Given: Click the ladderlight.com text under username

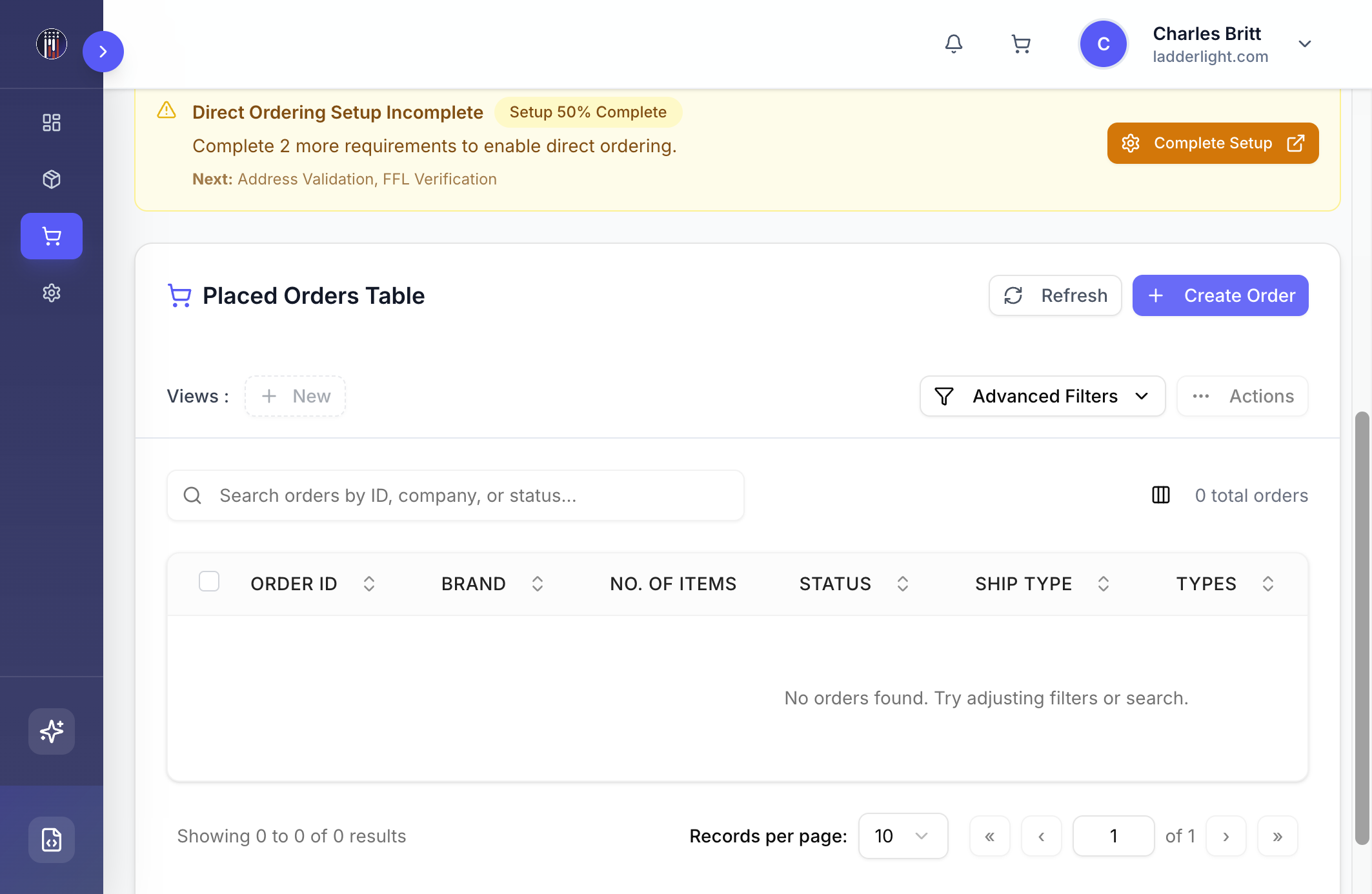Looking at the screenshot, I should coord(1211,57).
